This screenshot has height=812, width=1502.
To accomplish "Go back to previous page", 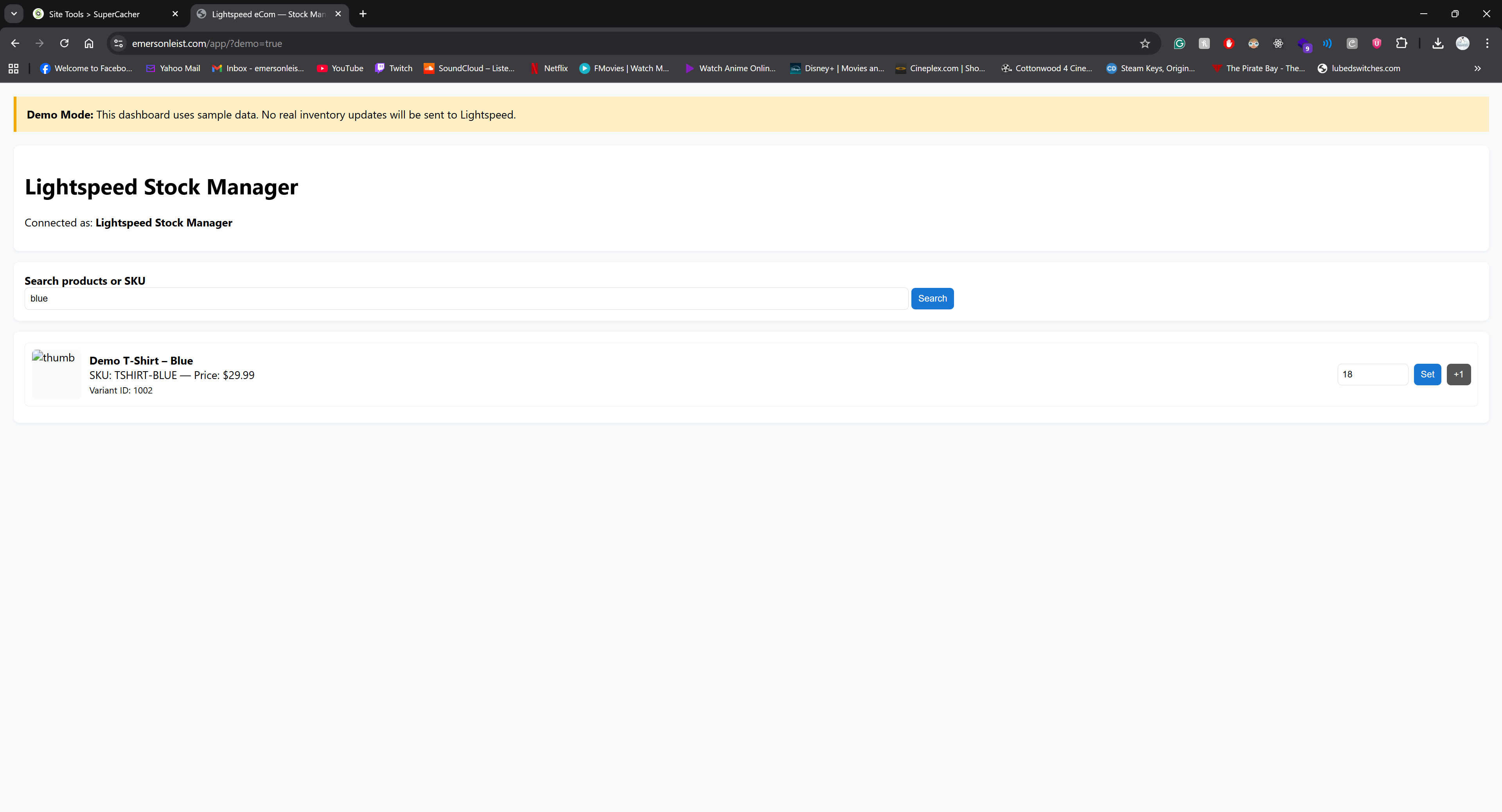I will click(x=15, y=43).
